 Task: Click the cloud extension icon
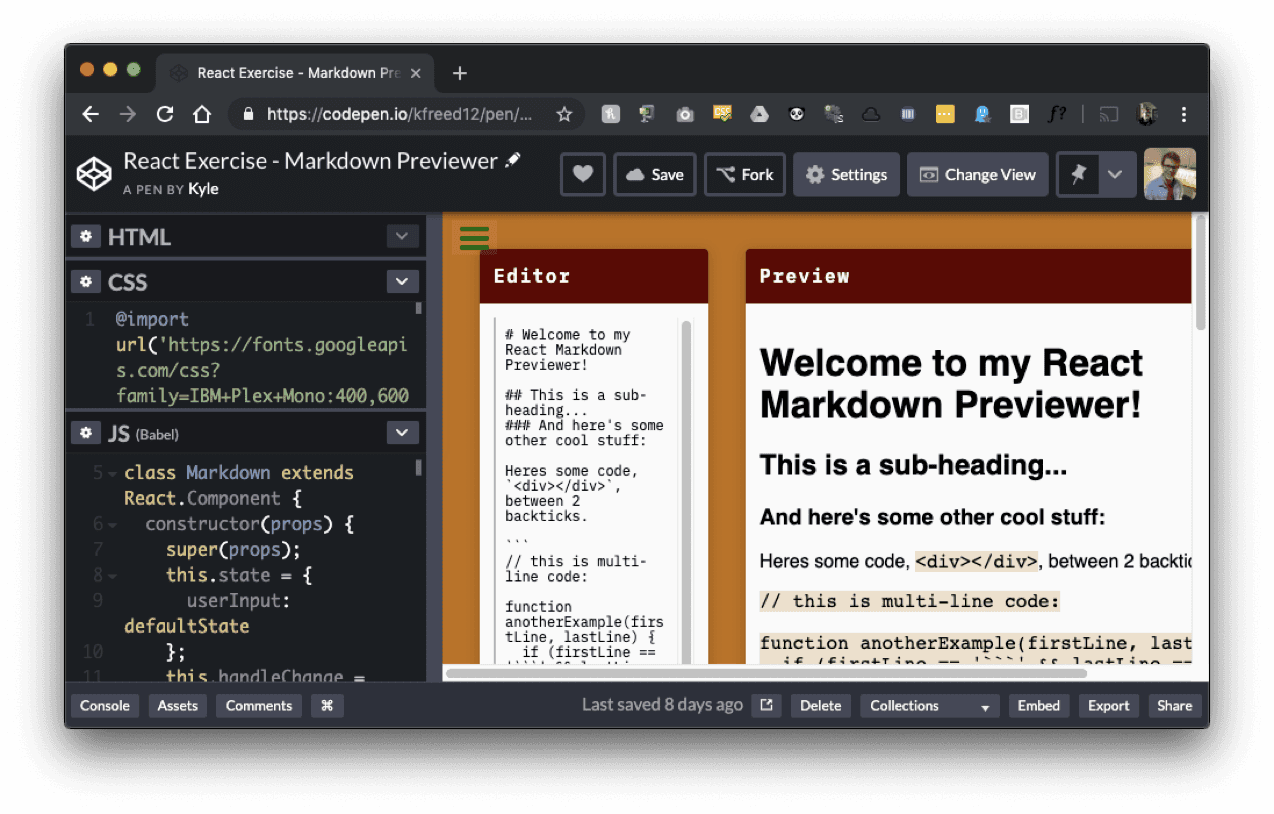pyautogui.click(x=871, y=114)
